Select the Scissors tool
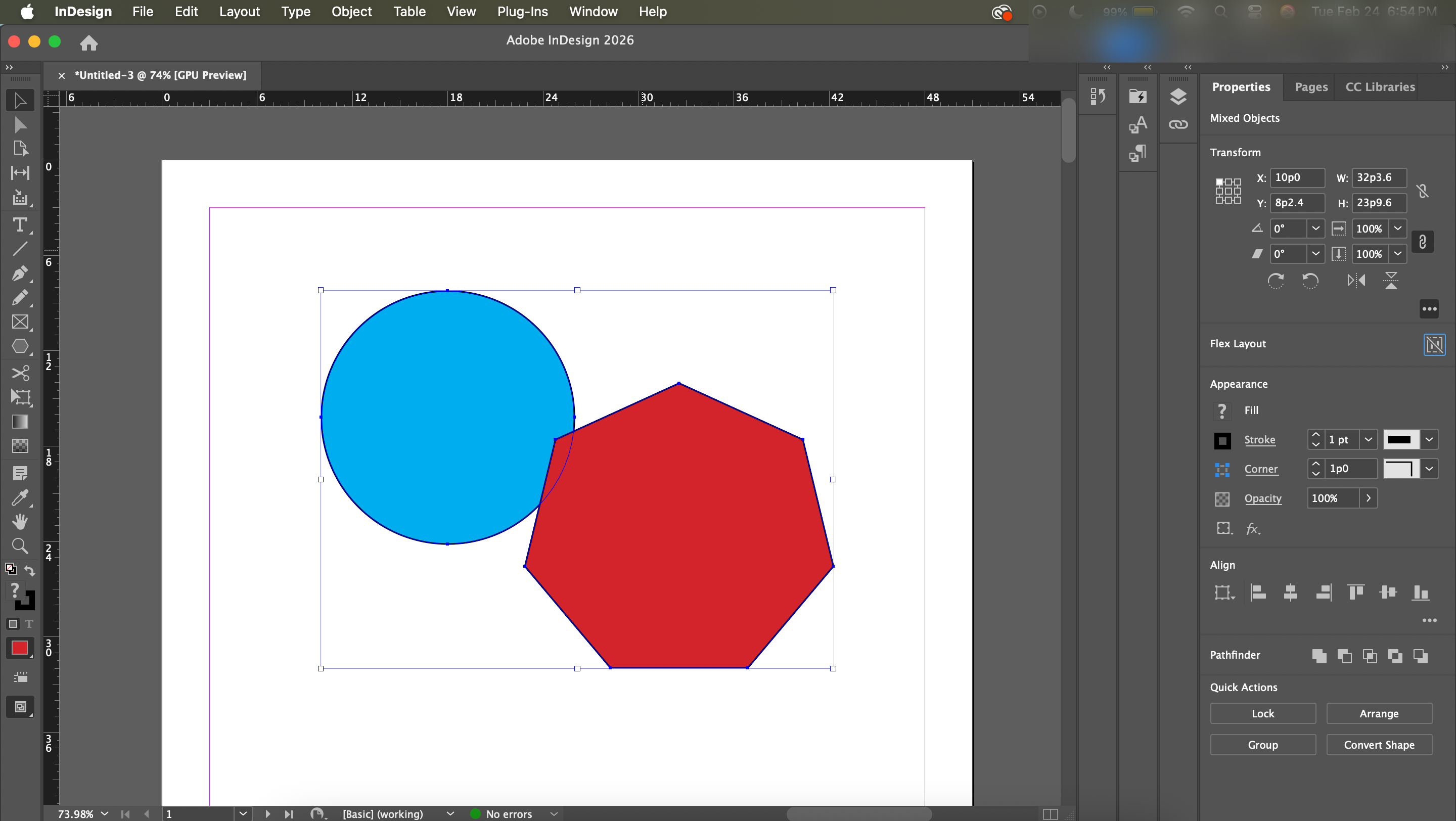 (x=20, y=373)
